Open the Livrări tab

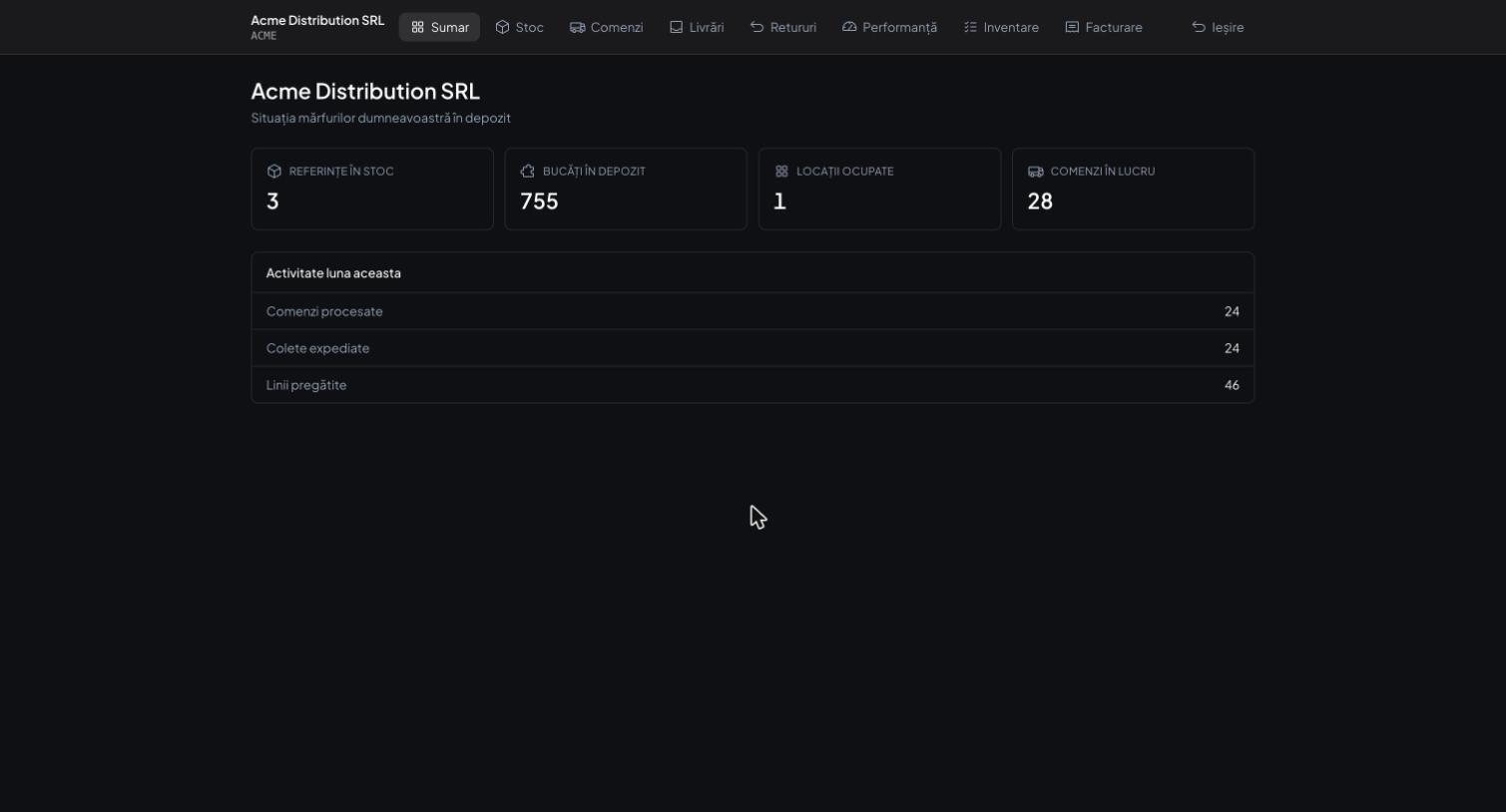[x=697, y=27]
